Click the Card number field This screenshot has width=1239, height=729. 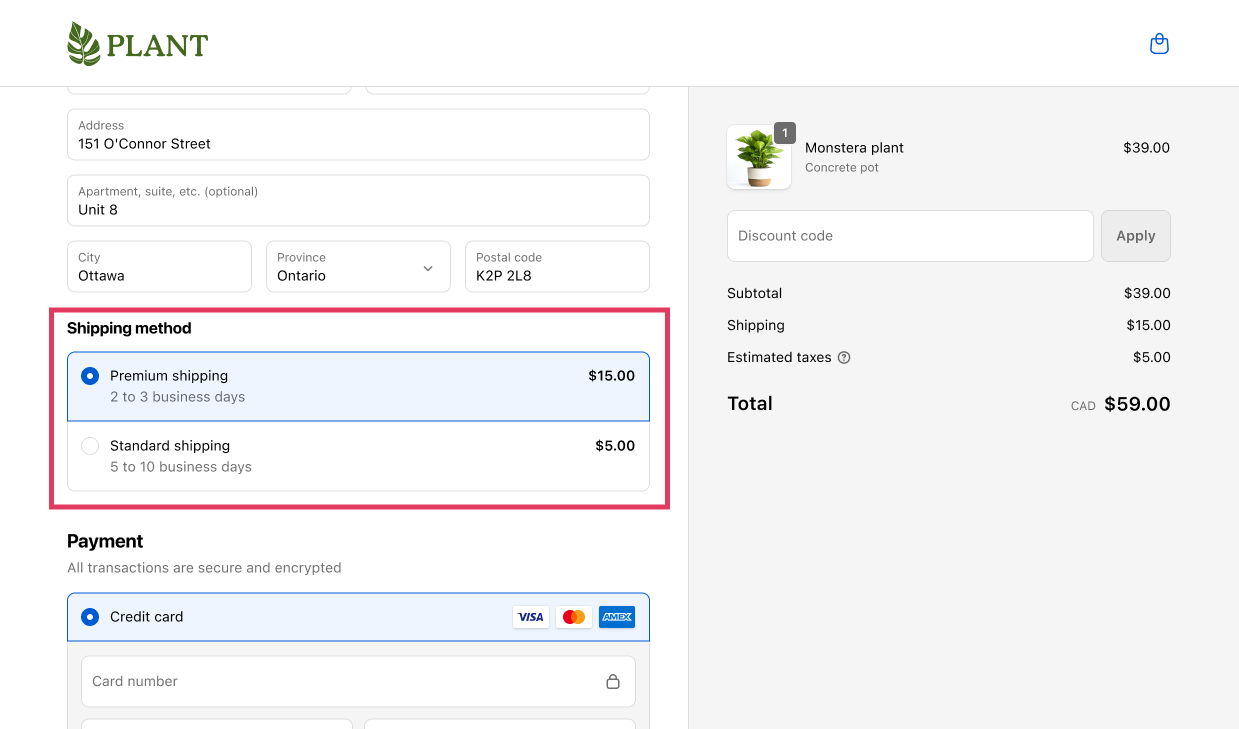point(358,681)
